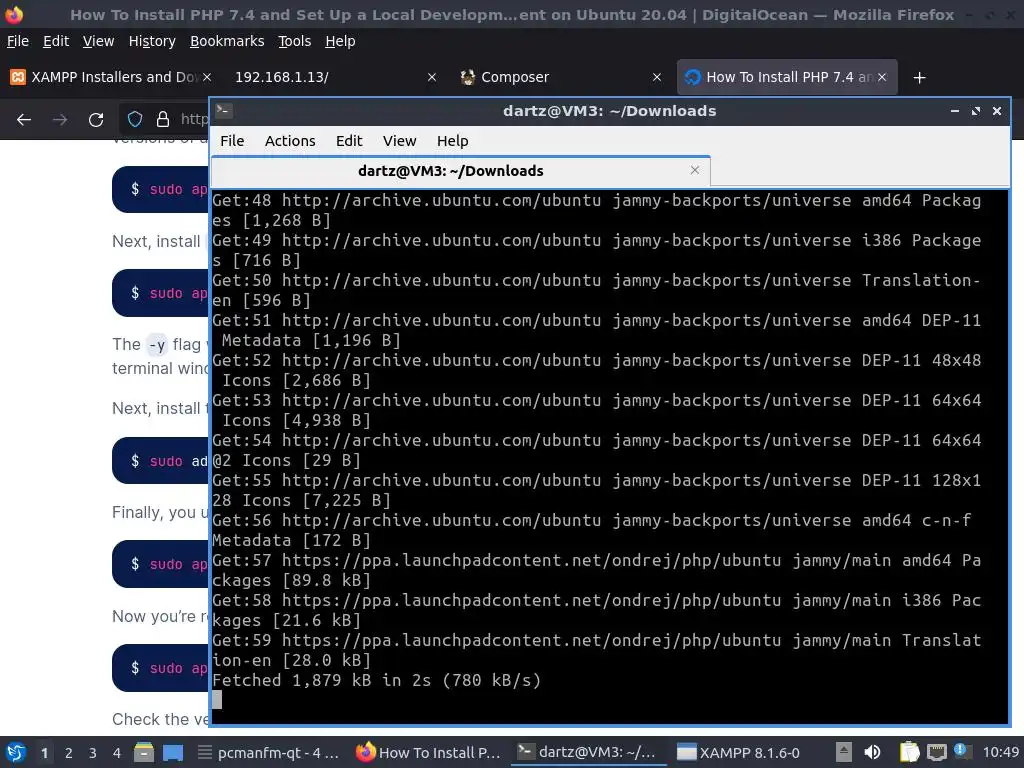Open Firefox Bookmarks menu

click(227, 41)
